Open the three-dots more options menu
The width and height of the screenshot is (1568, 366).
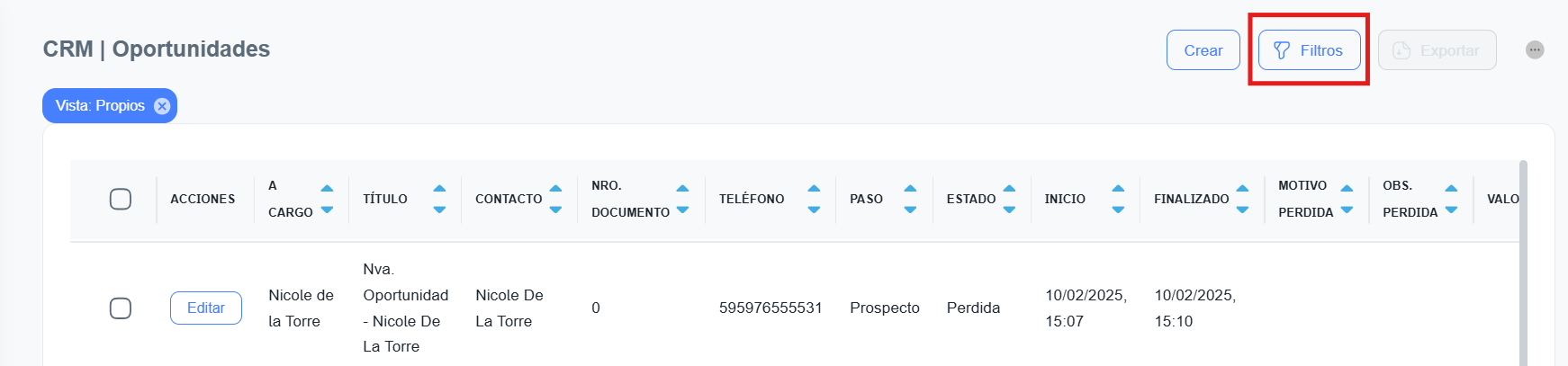(1535, 50)
